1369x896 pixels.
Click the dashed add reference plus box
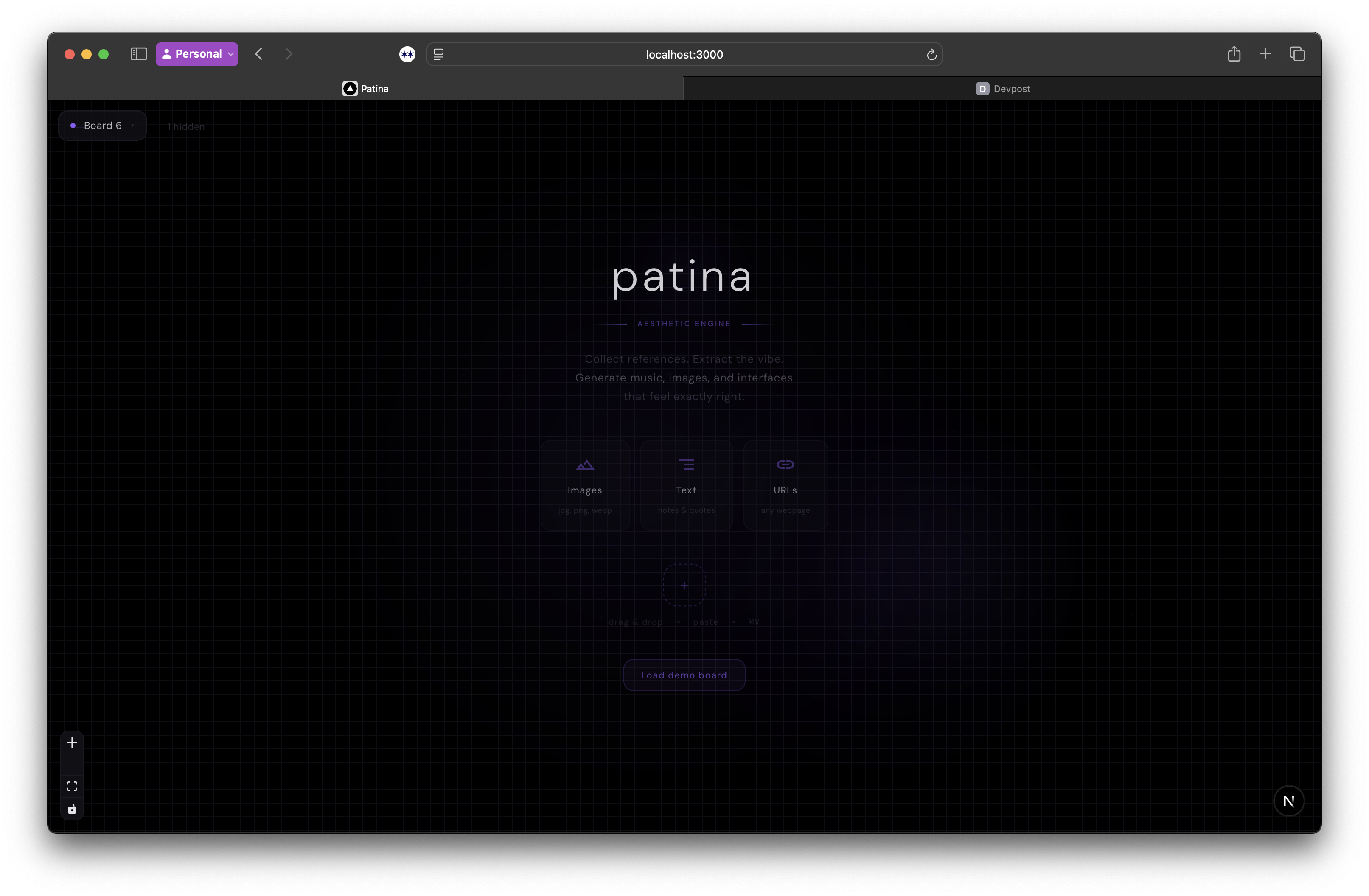684,585
